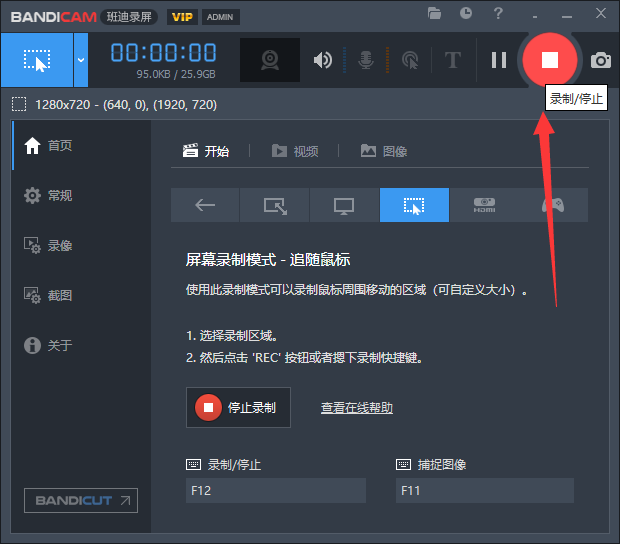Toggle mouse click effects icon

[x=410, y=60]
